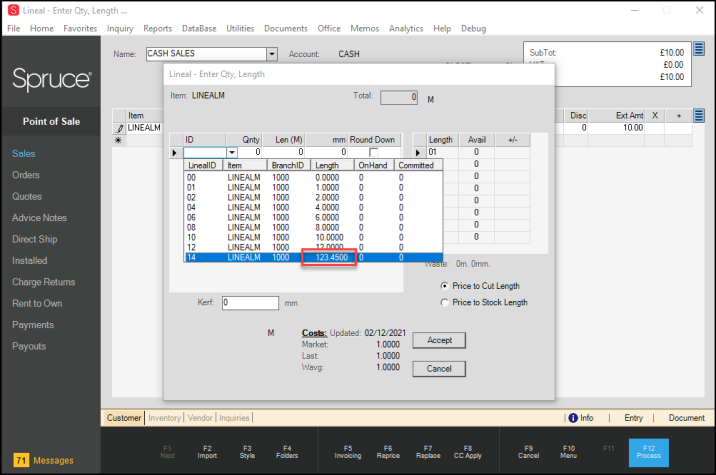Select LinealID 06 row in dropdown list
Image resolution: width=716 pixels, height=475 pixels.
coord(314,217)
